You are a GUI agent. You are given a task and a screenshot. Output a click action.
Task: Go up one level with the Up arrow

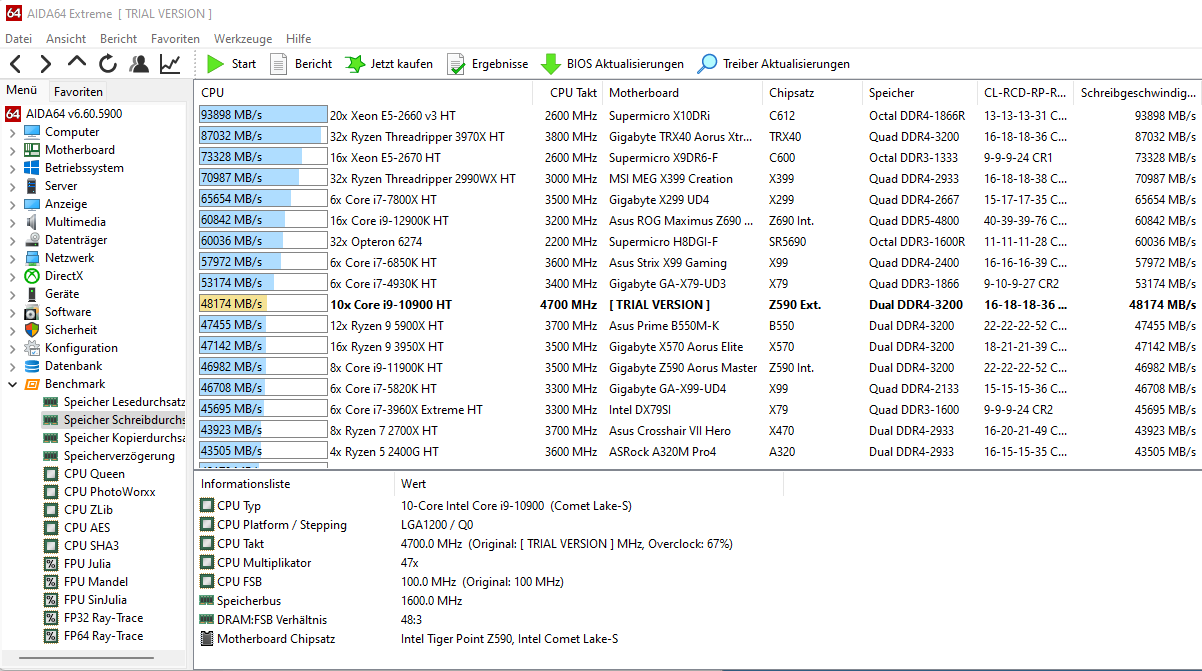(77, 64)
